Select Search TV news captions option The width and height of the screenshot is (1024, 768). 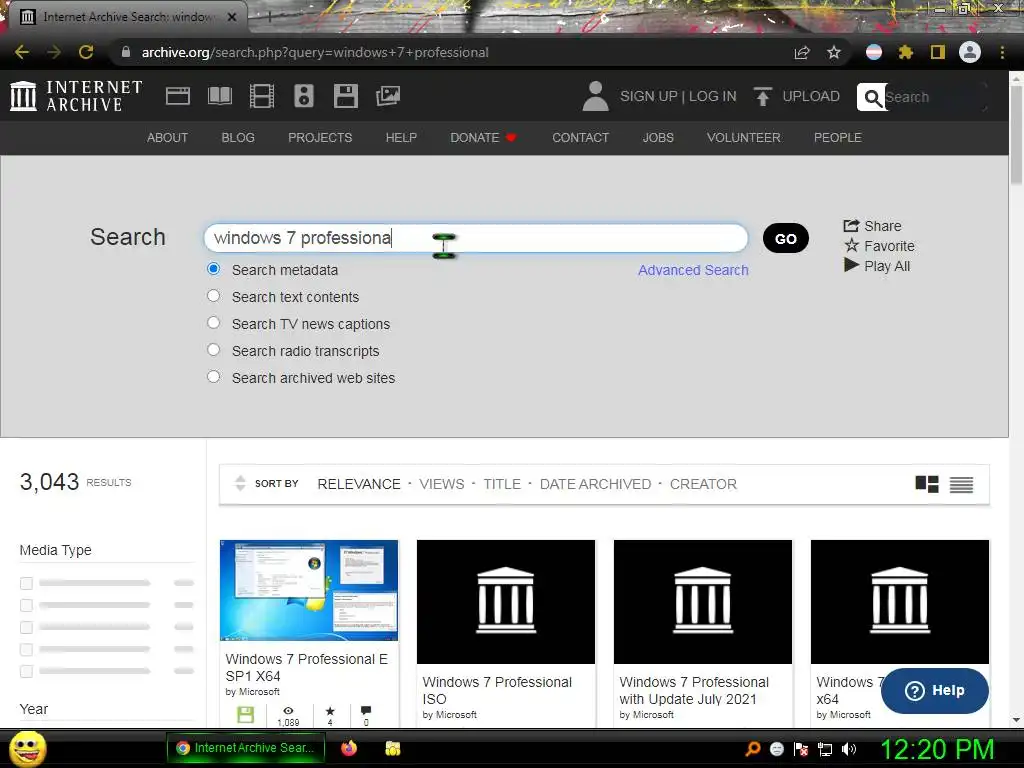(214, 323)
